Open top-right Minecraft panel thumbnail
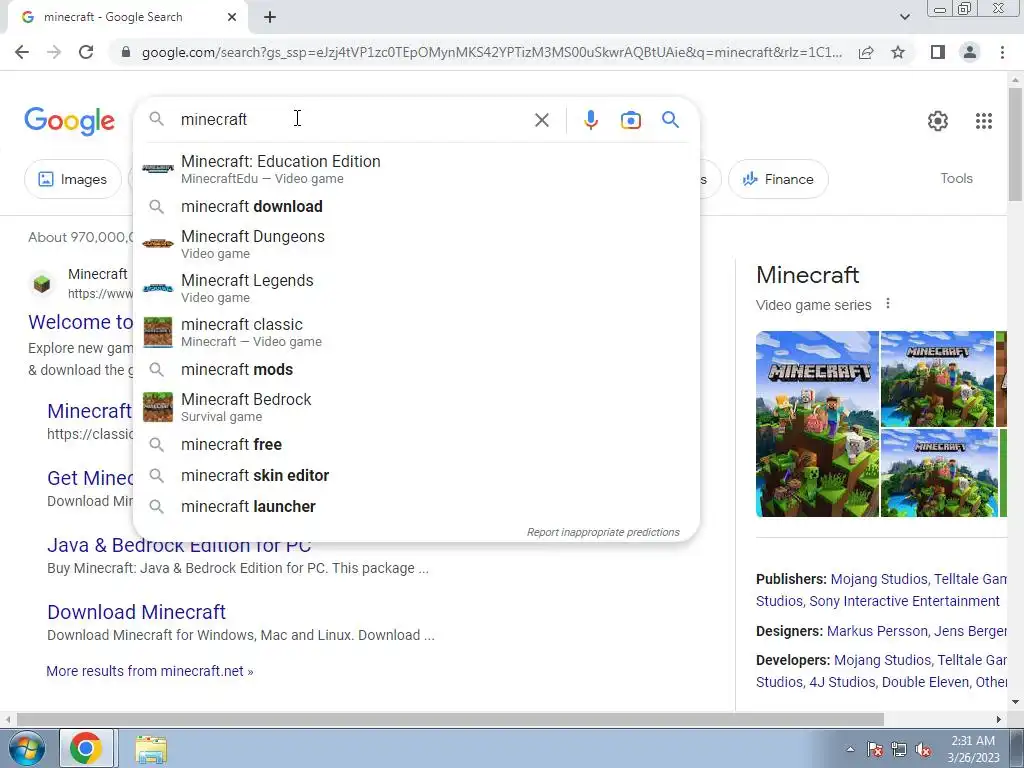1024x768 pixels. pos(937,379)
